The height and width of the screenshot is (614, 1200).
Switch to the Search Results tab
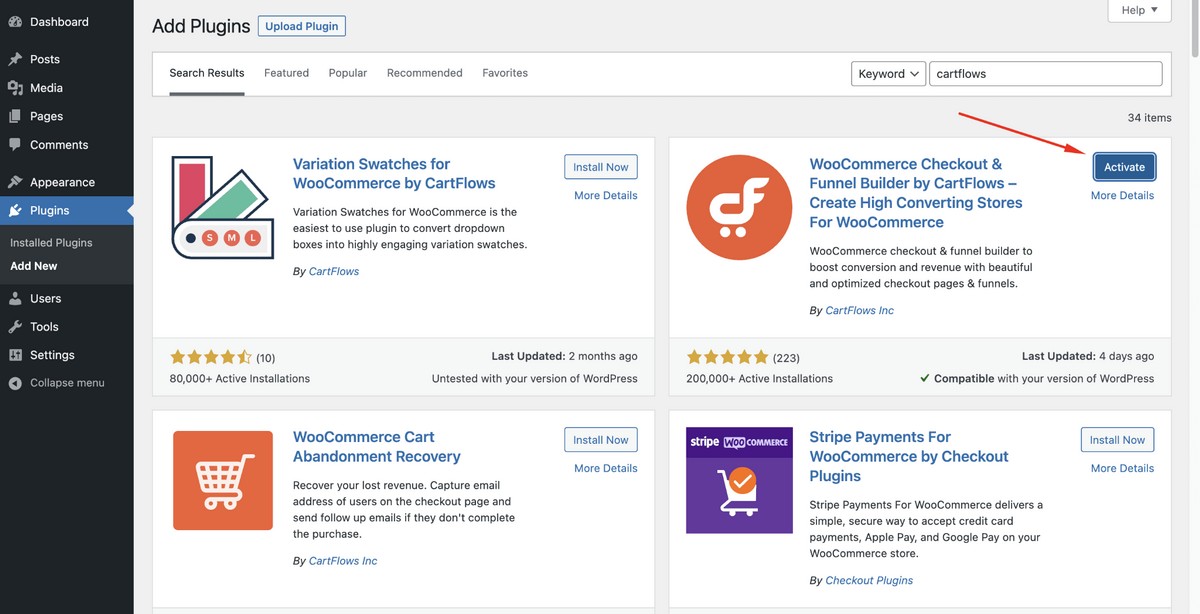click(x=207, y=73)
